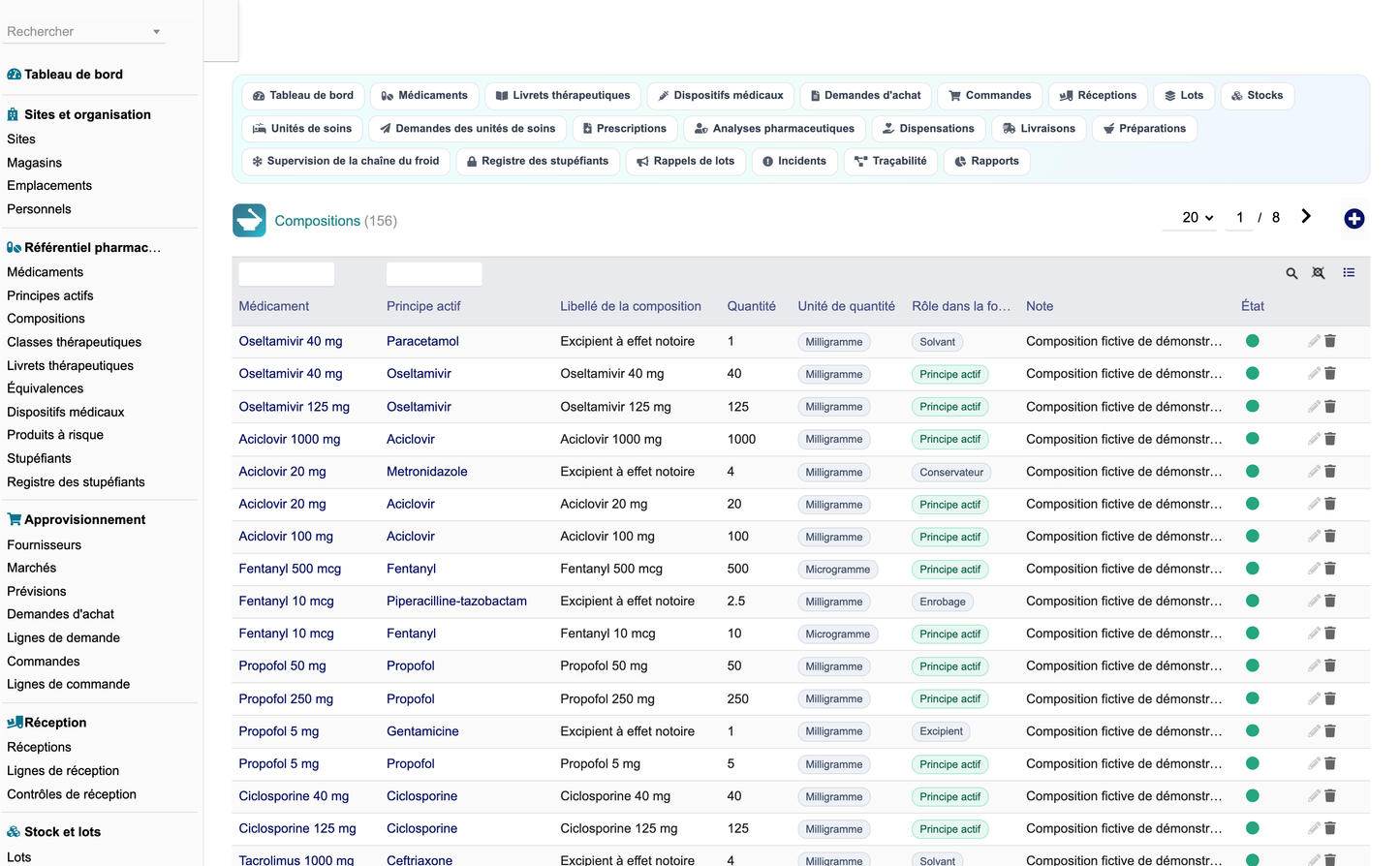Open the Principes actifs sidebar item

tap(50, 295)
